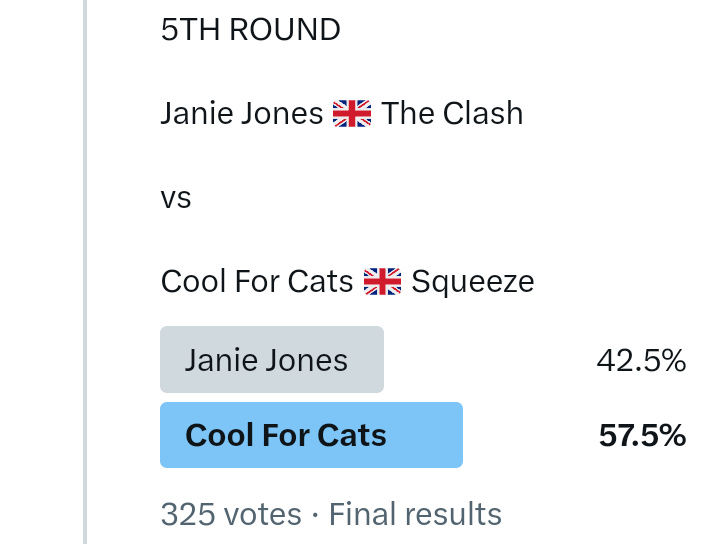
Task: Select the grey Janie Jones poll bar
Action: pyautogui.click(x=271, y=360)
